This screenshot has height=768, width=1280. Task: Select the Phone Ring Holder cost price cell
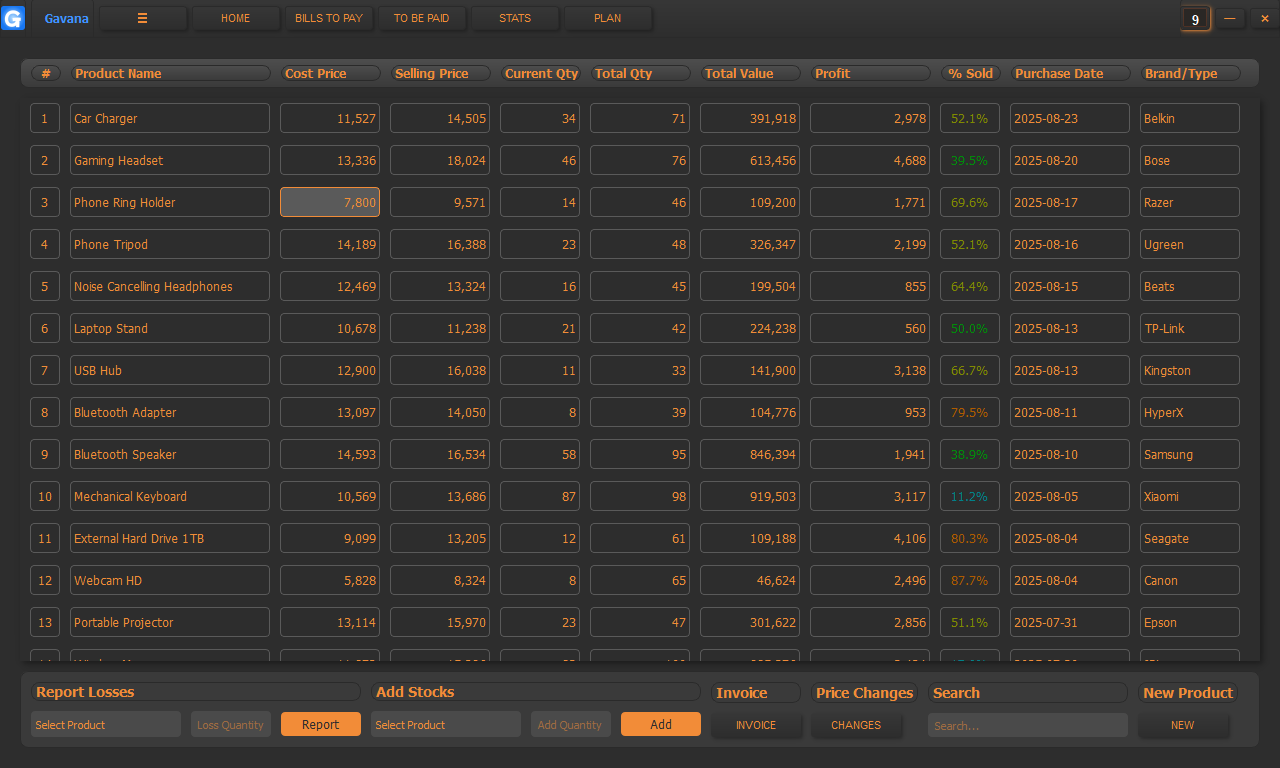click(x=330, y=202)
